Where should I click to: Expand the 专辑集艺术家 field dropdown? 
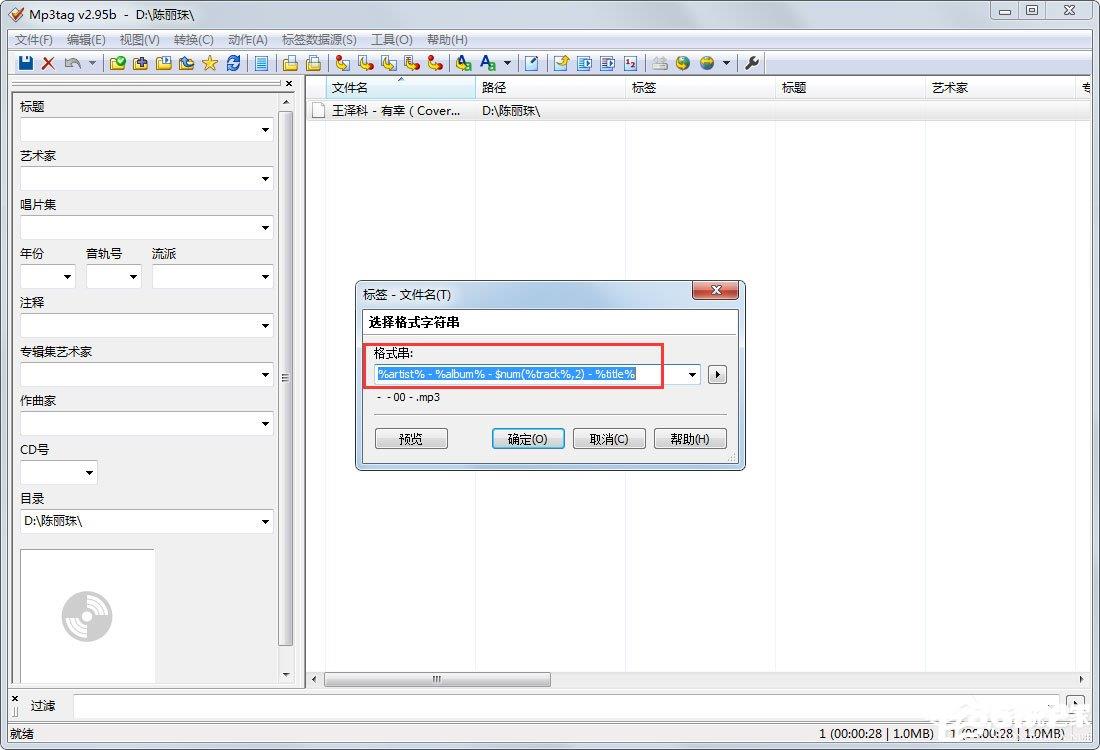pos(265,375)
